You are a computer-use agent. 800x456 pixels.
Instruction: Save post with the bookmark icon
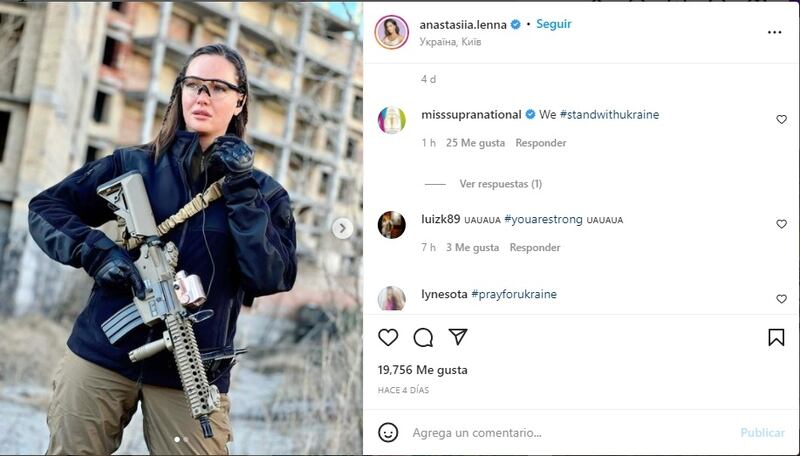pyautogui.click(x=776, y=337)
